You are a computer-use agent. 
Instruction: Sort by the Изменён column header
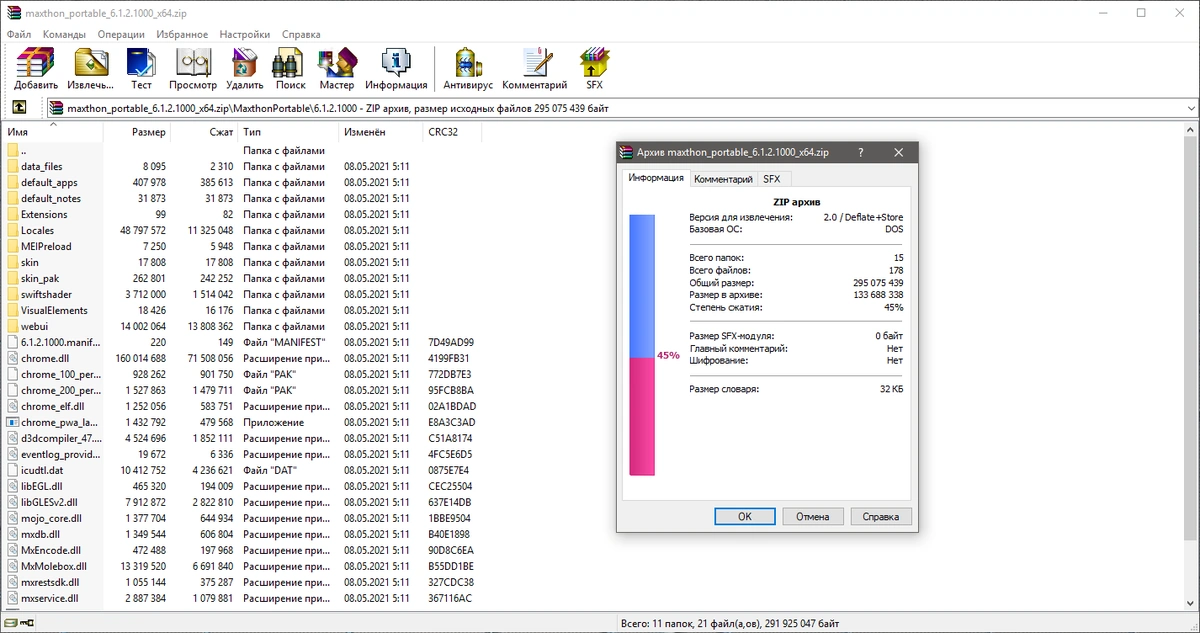click(x=381, y=132)
